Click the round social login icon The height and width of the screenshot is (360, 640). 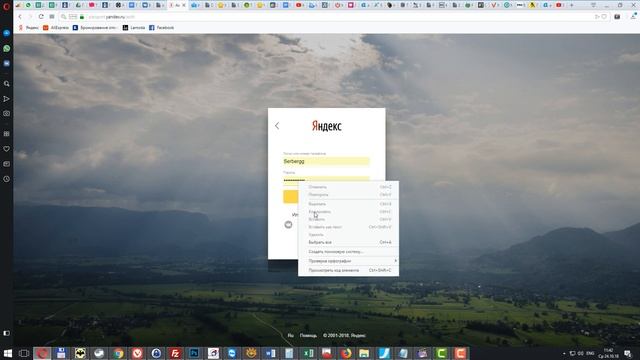tap(288, 224)
